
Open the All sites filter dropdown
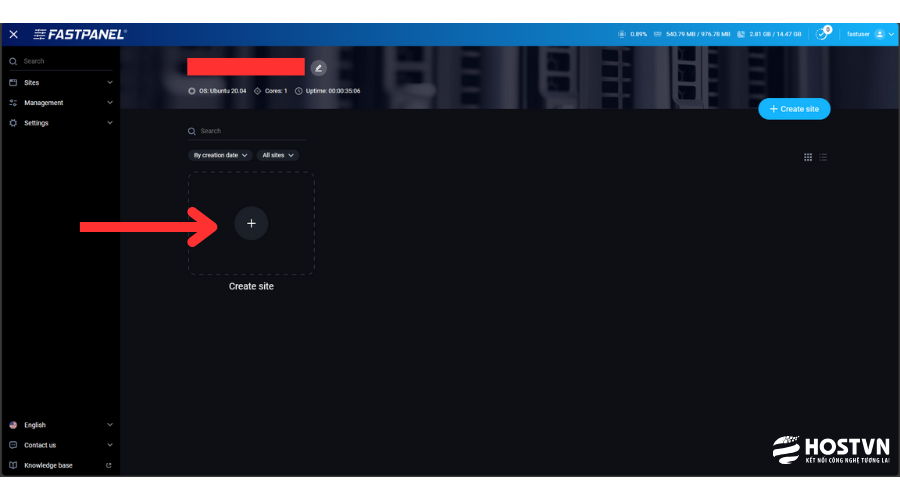coord(278,155)
